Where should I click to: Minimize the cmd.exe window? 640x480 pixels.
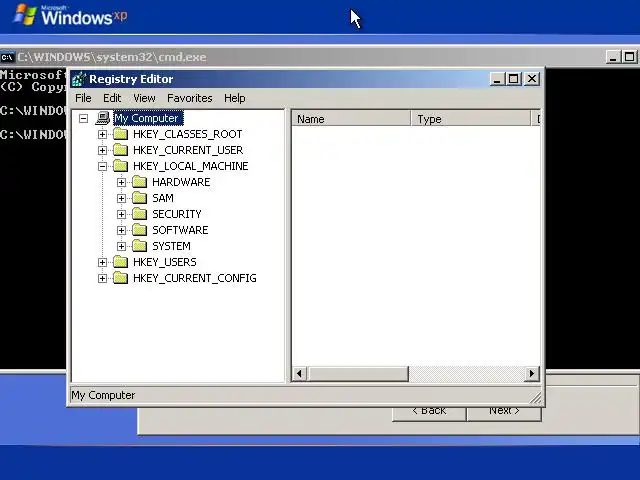(x=613, y=57)
